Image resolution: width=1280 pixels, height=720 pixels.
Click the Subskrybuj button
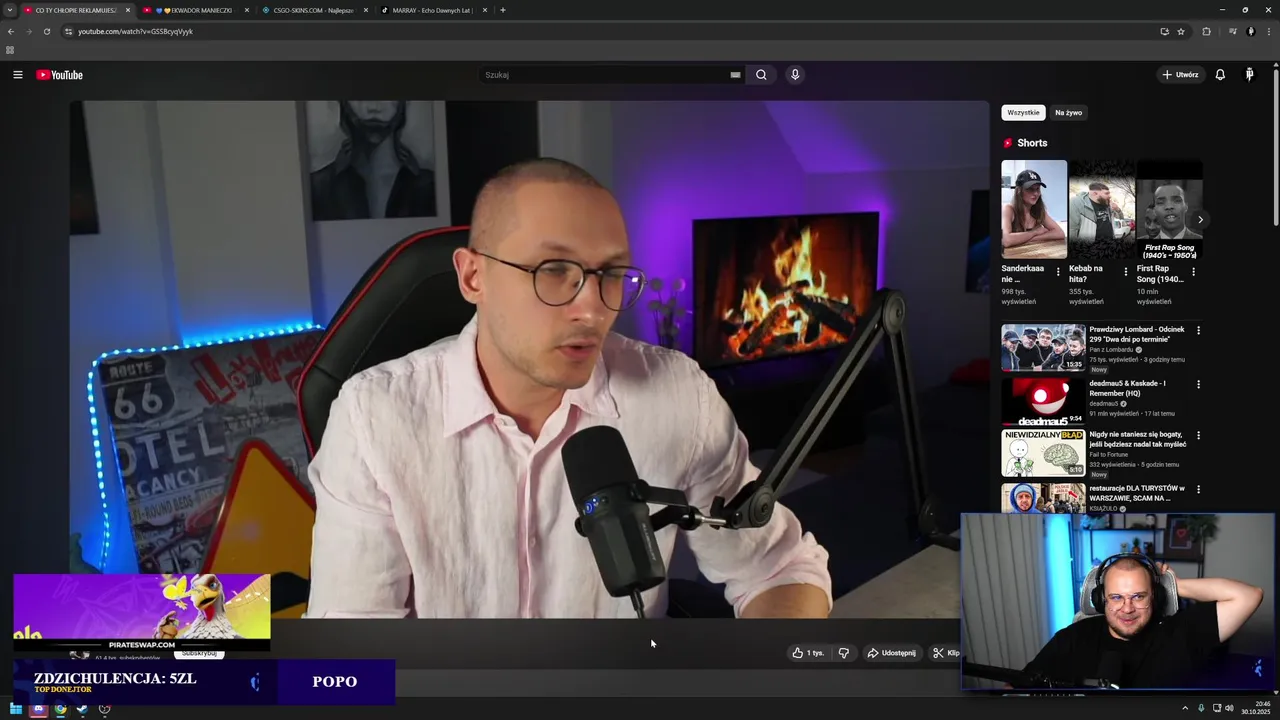point(199,653)
